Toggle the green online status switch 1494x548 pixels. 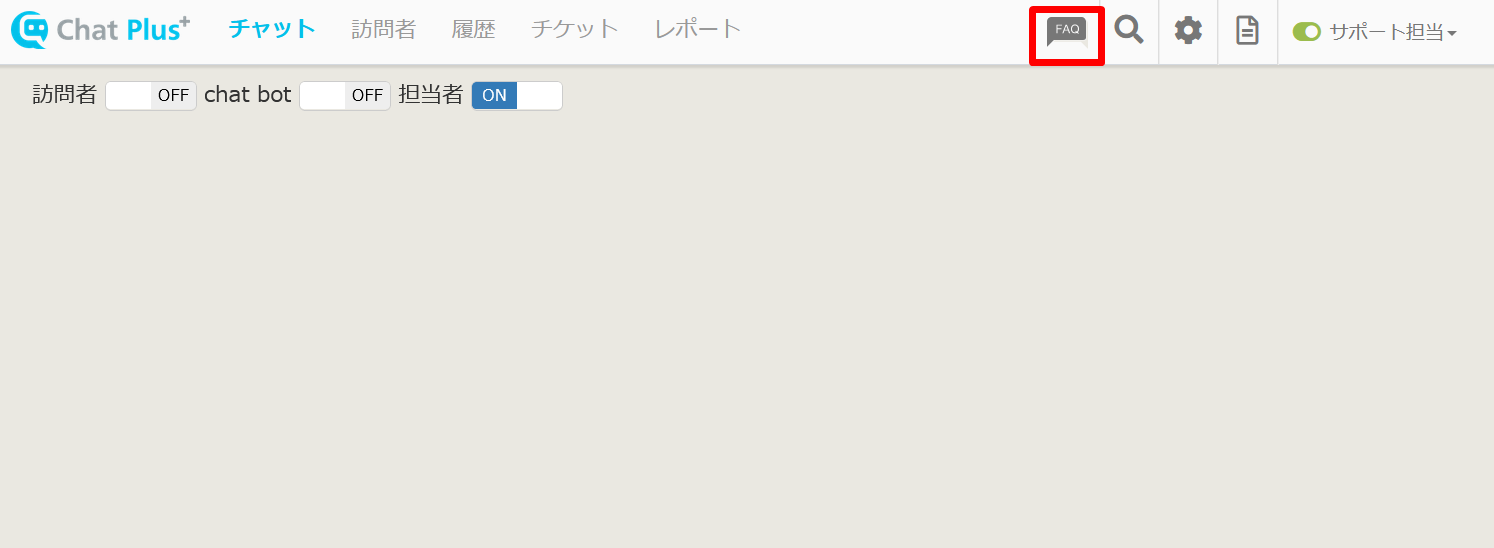click(x=1306, y=32)
